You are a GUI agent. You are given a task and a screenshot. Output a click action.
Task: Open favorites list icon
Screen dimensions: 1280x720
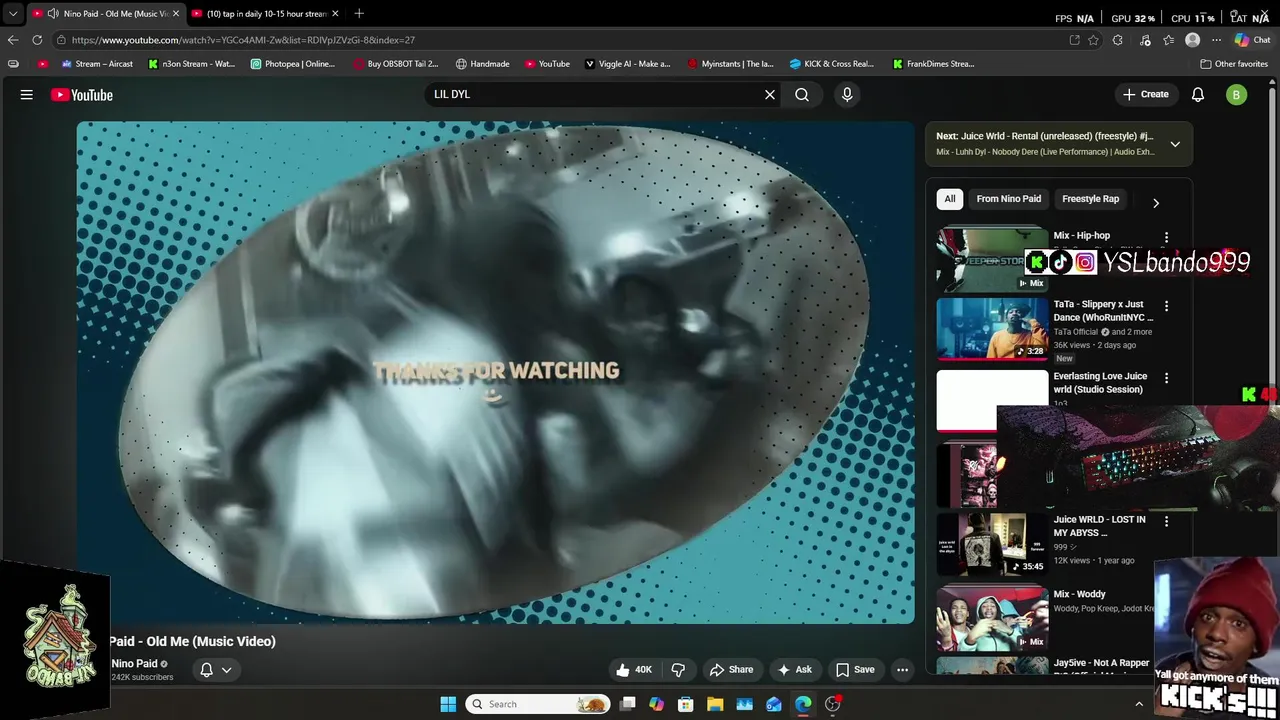pyautogui.click(x=1168, y=40)
